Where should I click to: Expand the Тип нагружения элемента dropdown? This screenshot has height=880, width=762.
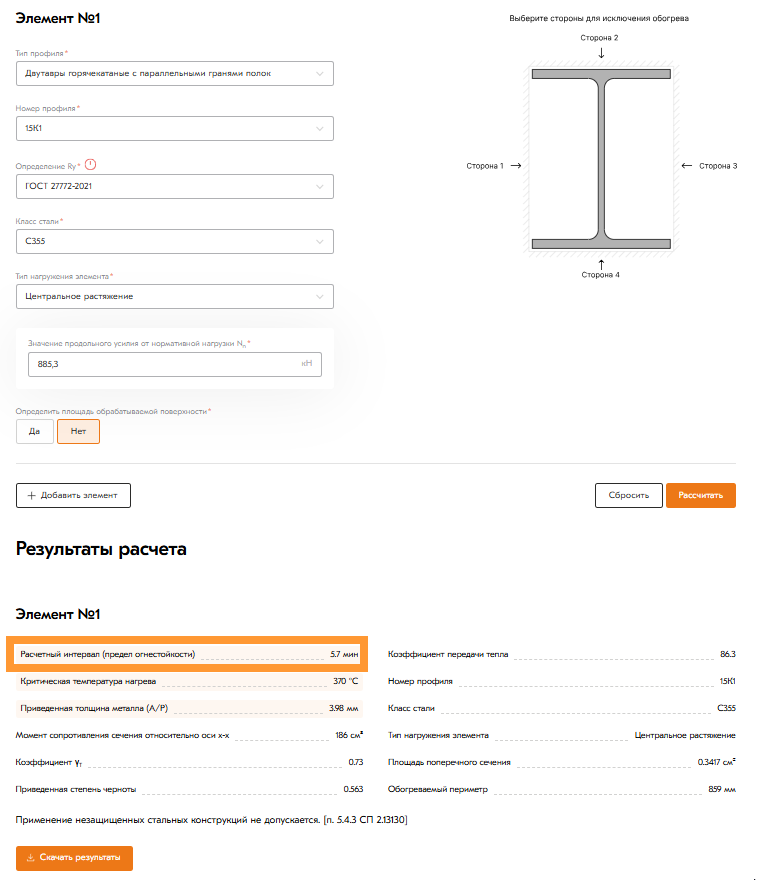(175, 297)
